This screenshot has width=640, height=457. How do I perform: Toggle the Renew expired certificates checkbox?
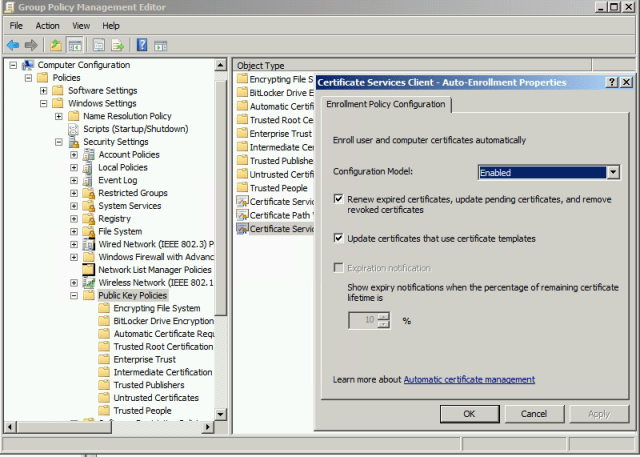(338, 199)
